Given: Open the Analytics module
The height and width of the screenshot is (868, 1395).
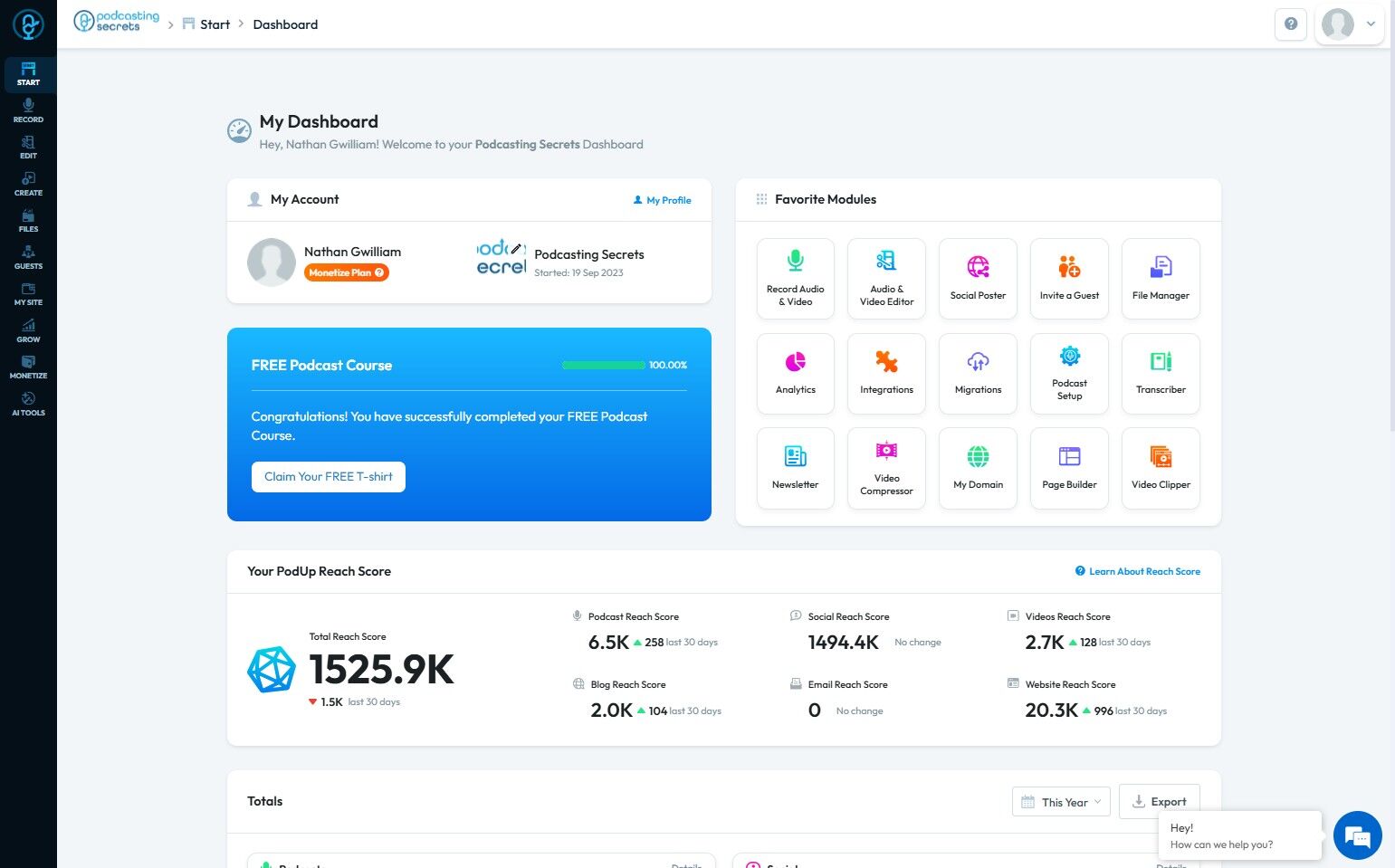Looking at the screenshot, I should tap(795, 374).
